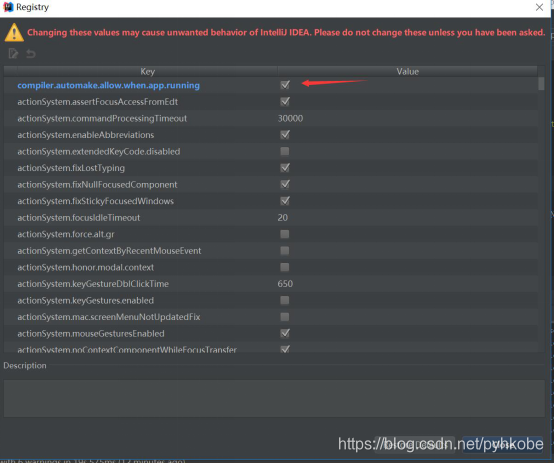Click the keyGestureDblClickTime value 650
554x463 pixels.
(285, 284)
